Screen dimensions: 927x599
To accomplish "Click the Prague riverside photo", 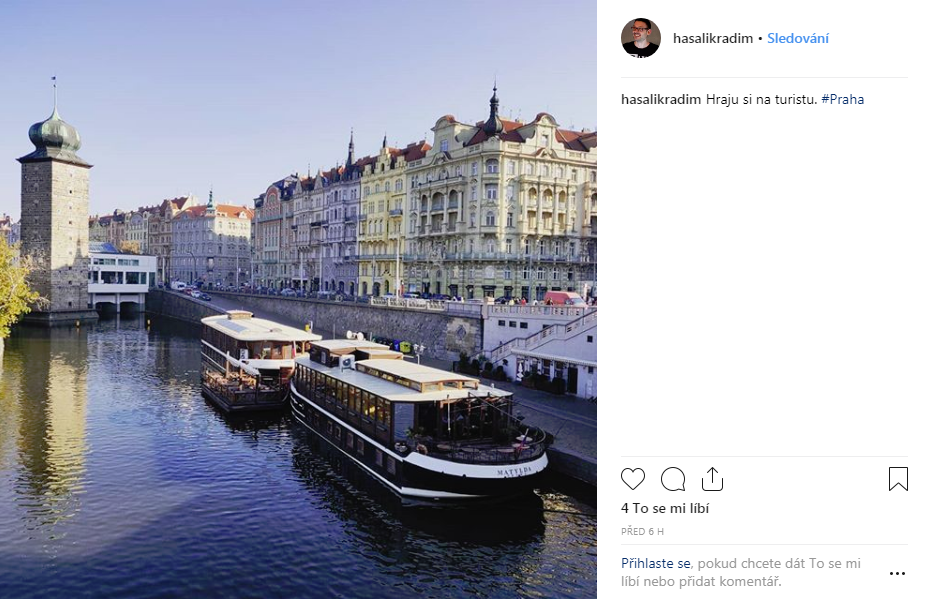I will [x=298, y=299].
